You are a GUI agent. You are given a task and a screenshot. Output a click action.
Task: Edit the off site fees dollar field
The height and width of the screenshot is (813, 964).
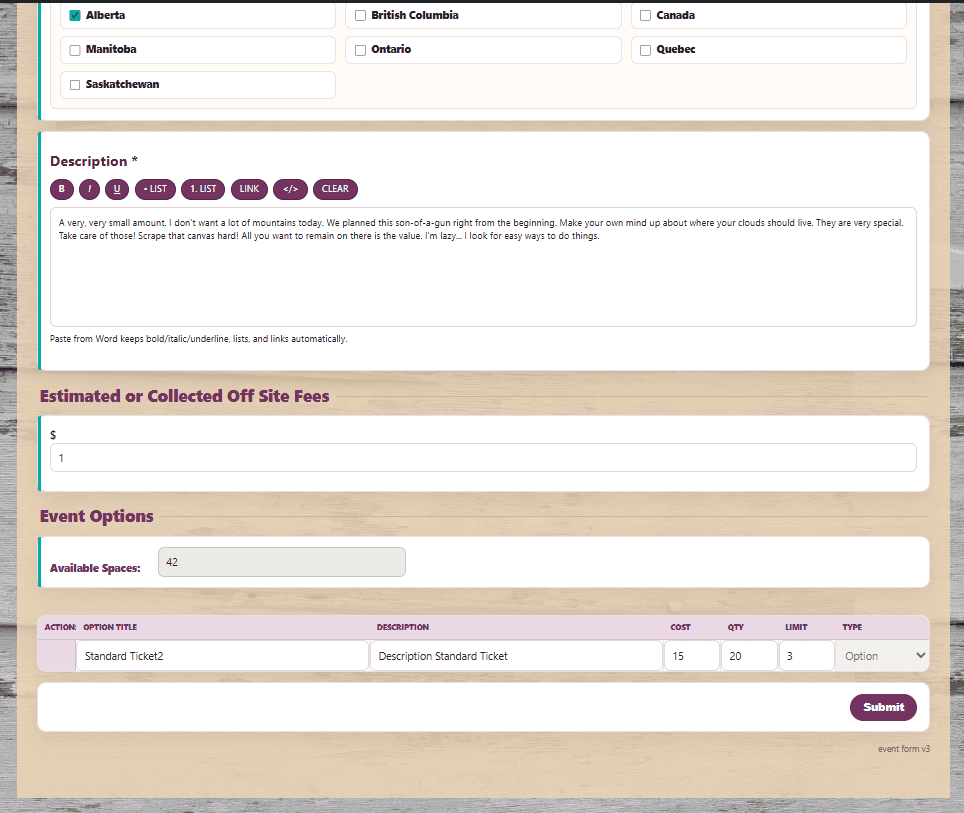point(483,458)
